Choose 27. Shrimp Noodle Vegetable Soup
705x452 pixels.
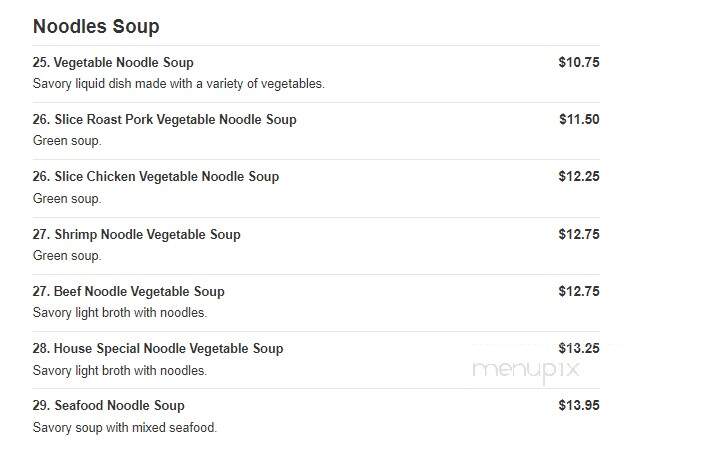tap(136, 234)
